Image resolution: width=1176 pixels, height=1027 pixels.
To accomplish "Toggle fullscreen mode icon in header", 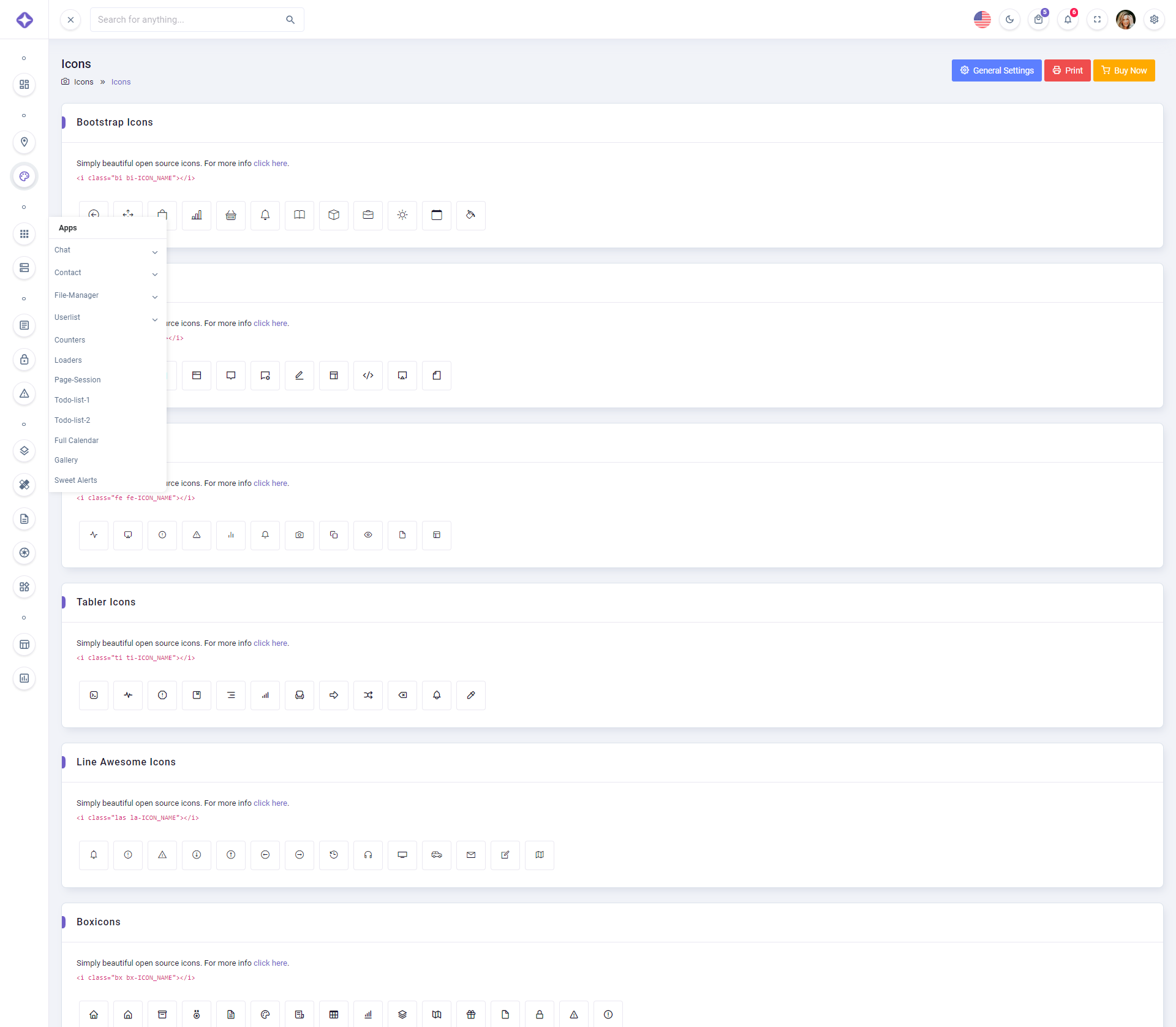I will tap(1097, 20).
